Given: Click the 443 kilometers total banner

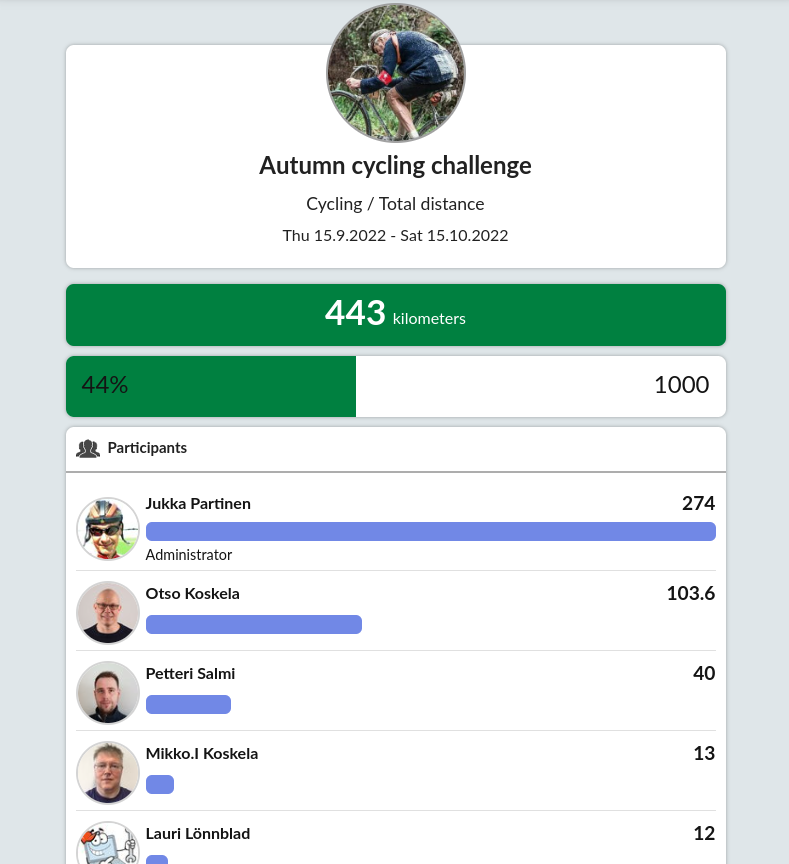Looking at the screenshot, I should pos(396,315).
